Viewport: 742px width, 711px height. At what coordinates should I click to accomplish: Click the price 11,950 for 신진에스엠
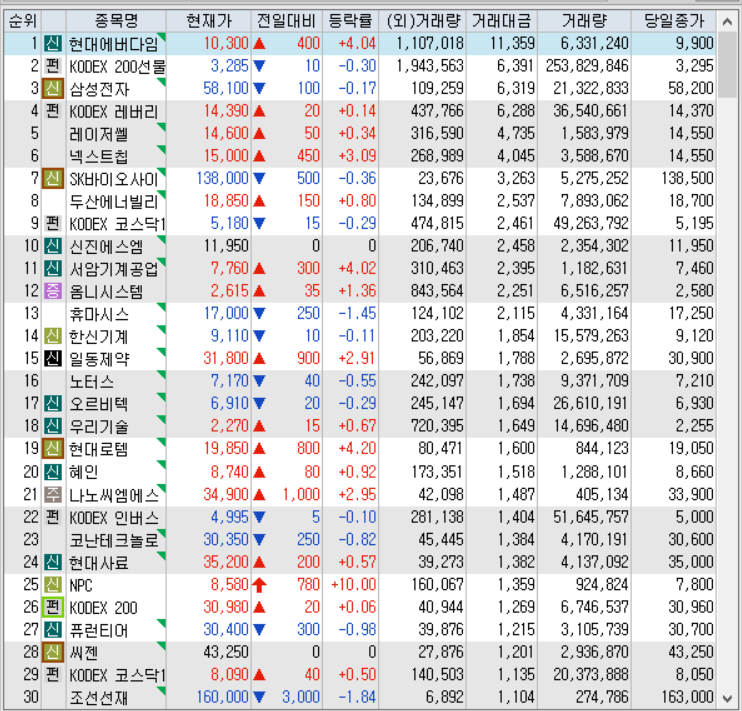click(226, 246)
